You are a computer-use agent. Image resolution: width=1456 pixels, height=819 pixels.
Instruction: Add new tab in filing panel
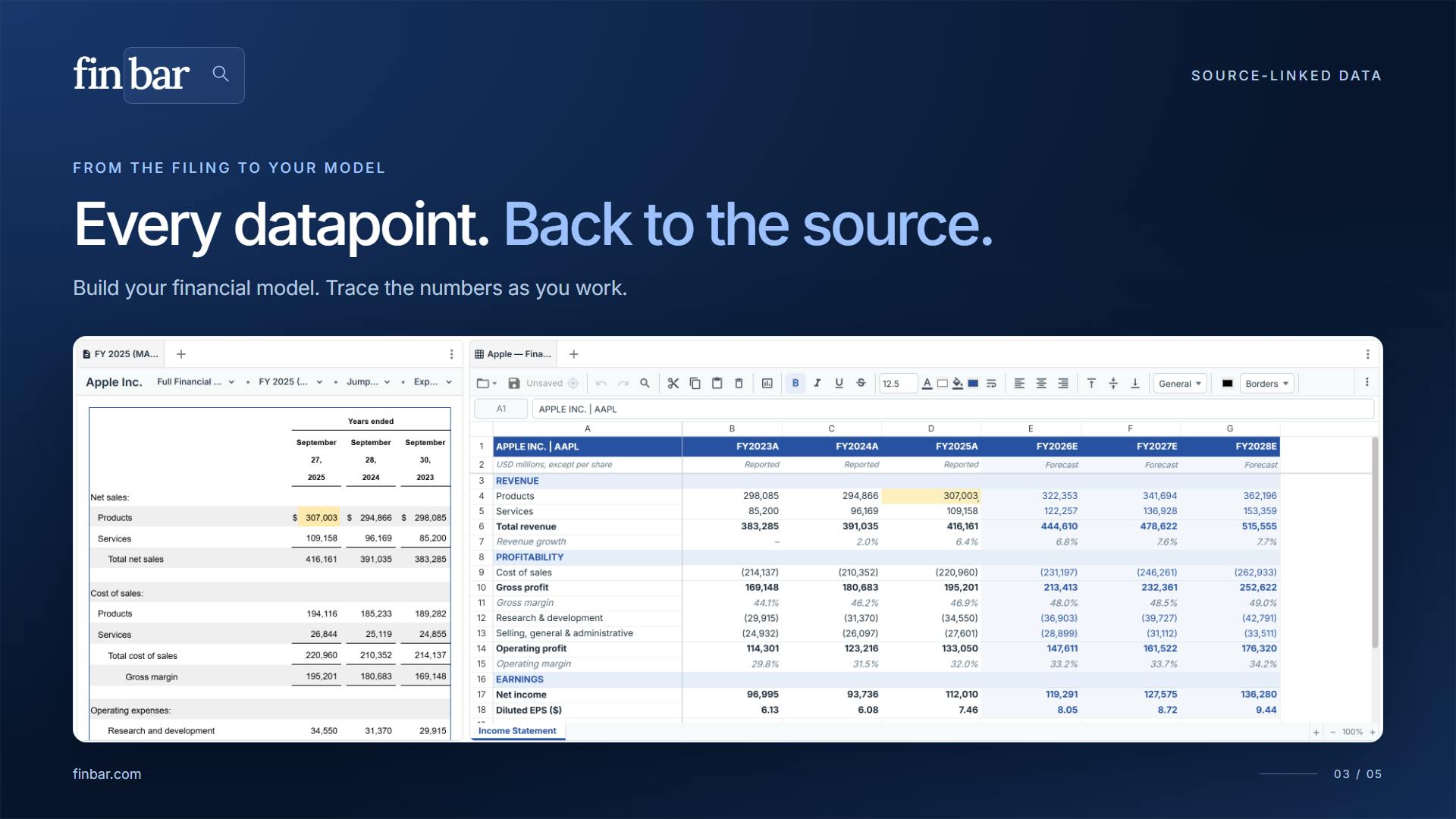181,354
